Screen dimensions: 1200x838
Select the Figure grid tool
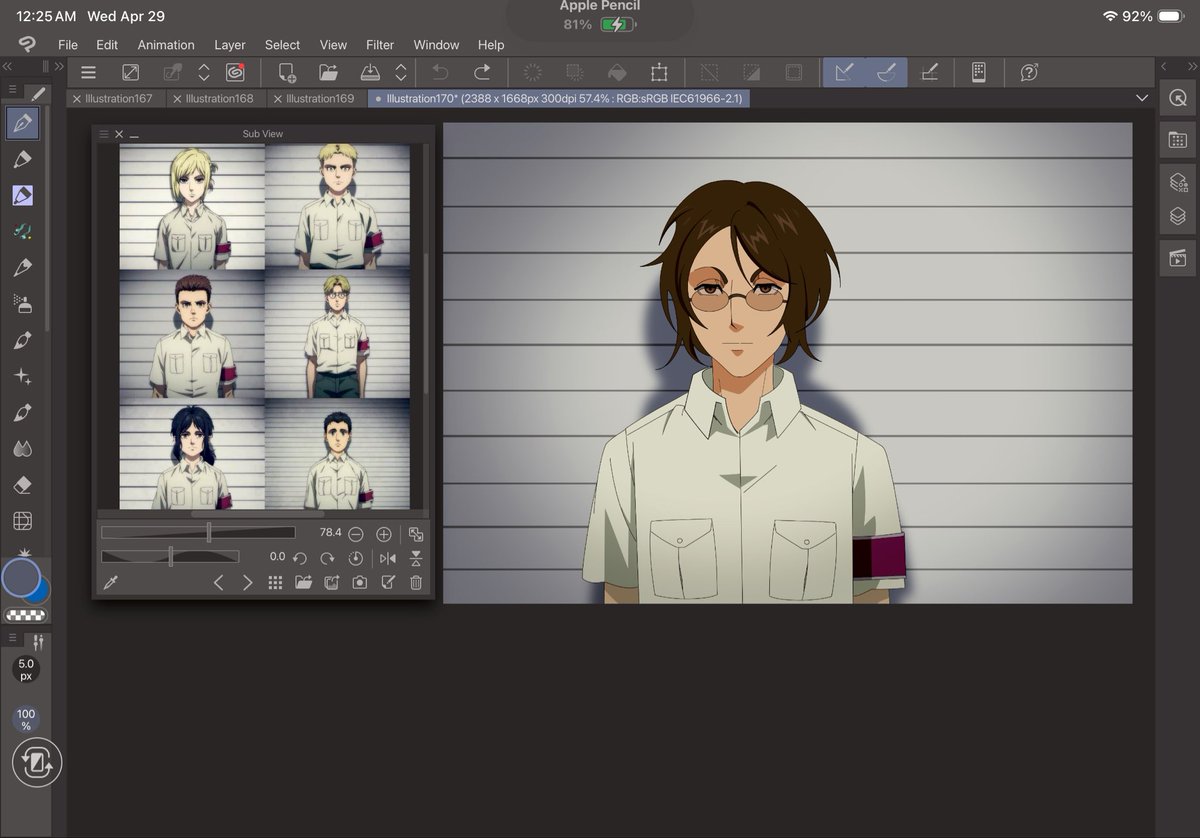pos(23,521)
